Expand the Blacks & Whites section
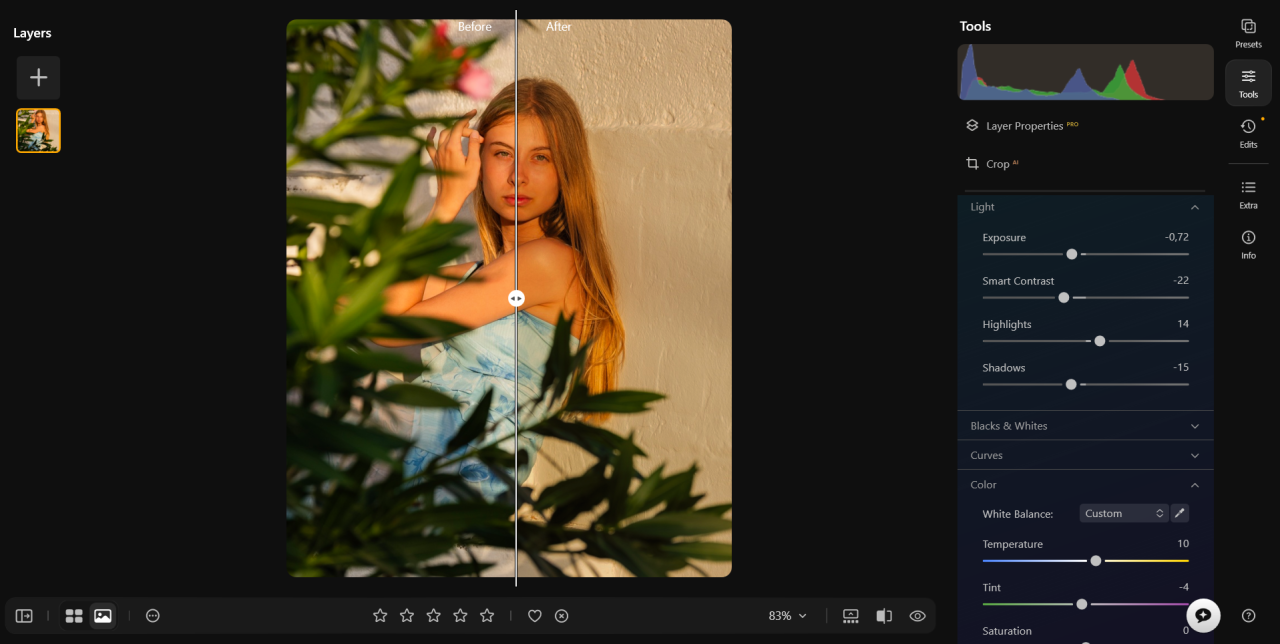The width and height of the screenshot is (1280, 644). (1194, 426)
